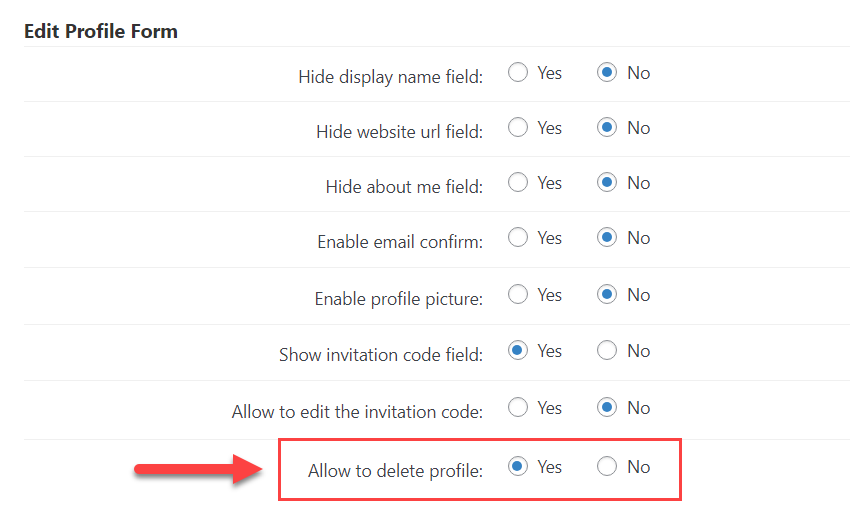Click the Edit Profile Form heading
Image resolution: width=850 pixels, height=510 pixels.
tap(101, 31)
